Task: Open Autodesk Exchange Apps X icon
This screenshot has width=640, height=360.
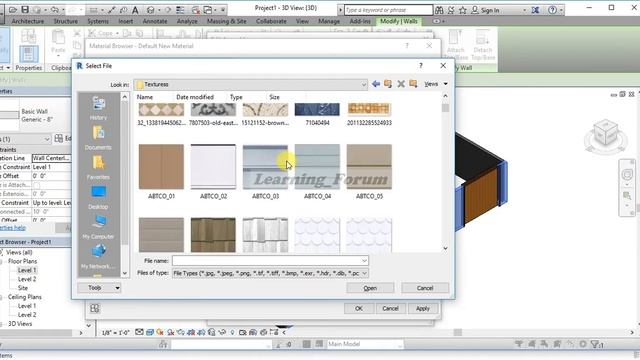Action: tap(535, 10)
